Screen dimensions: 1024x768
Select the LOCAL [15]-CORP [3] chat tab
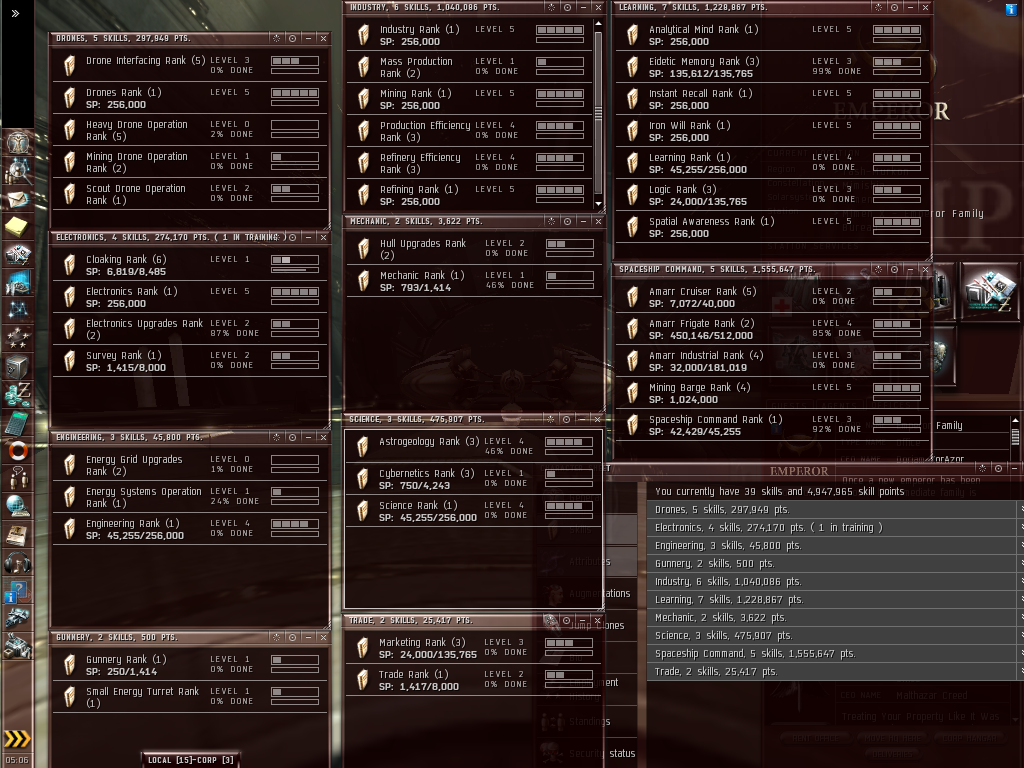(191, 760)
